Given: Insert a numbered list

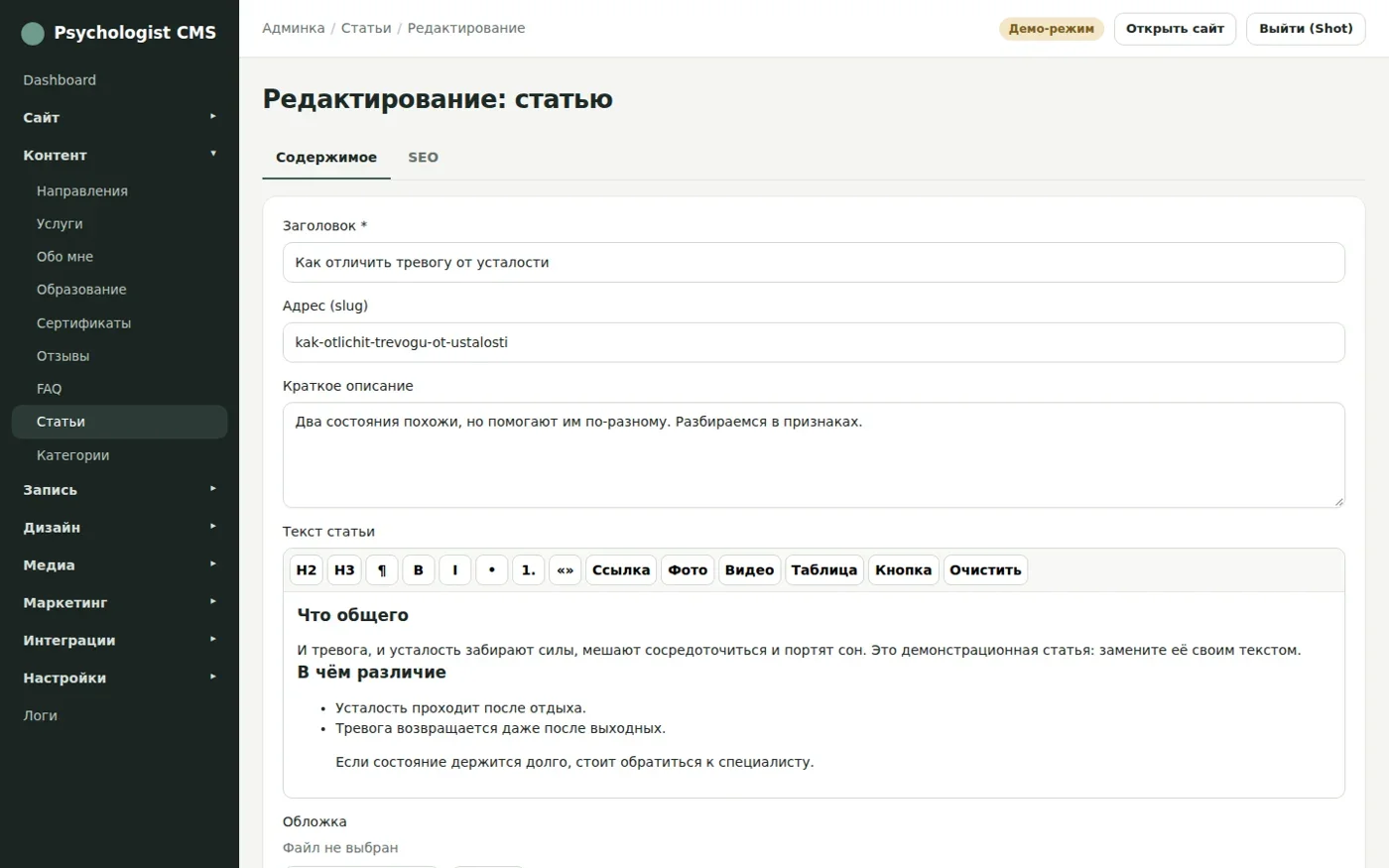Looking at the screenshot, I should coord(529,570).
